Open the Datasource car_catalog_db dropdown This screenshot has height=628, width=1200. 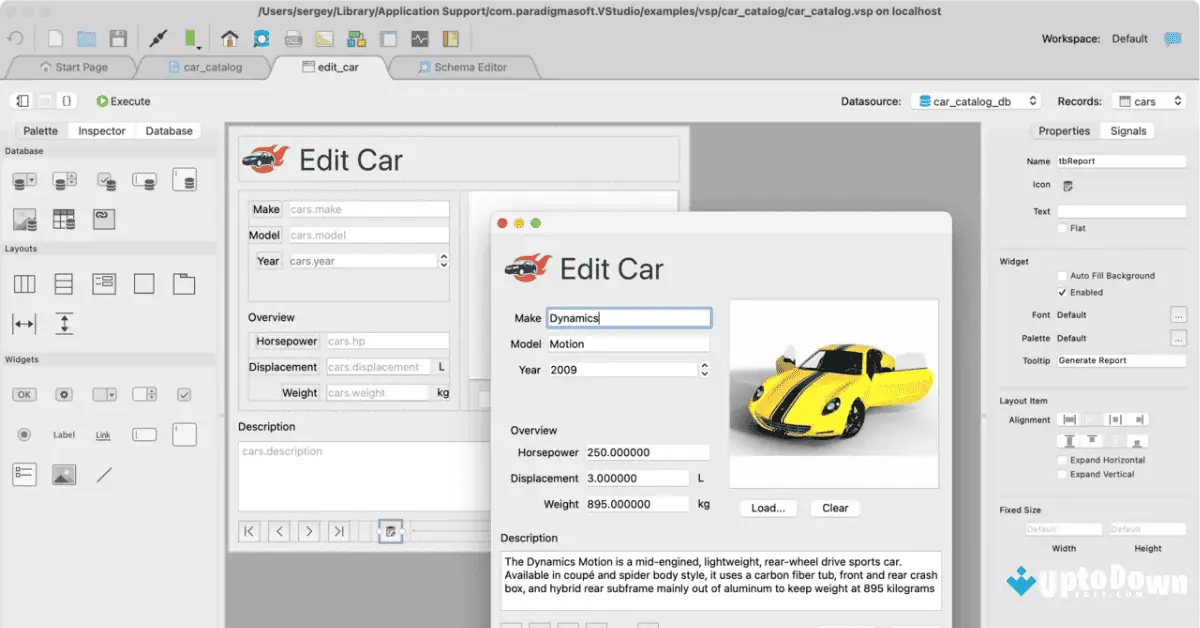[x=975, y=101]
